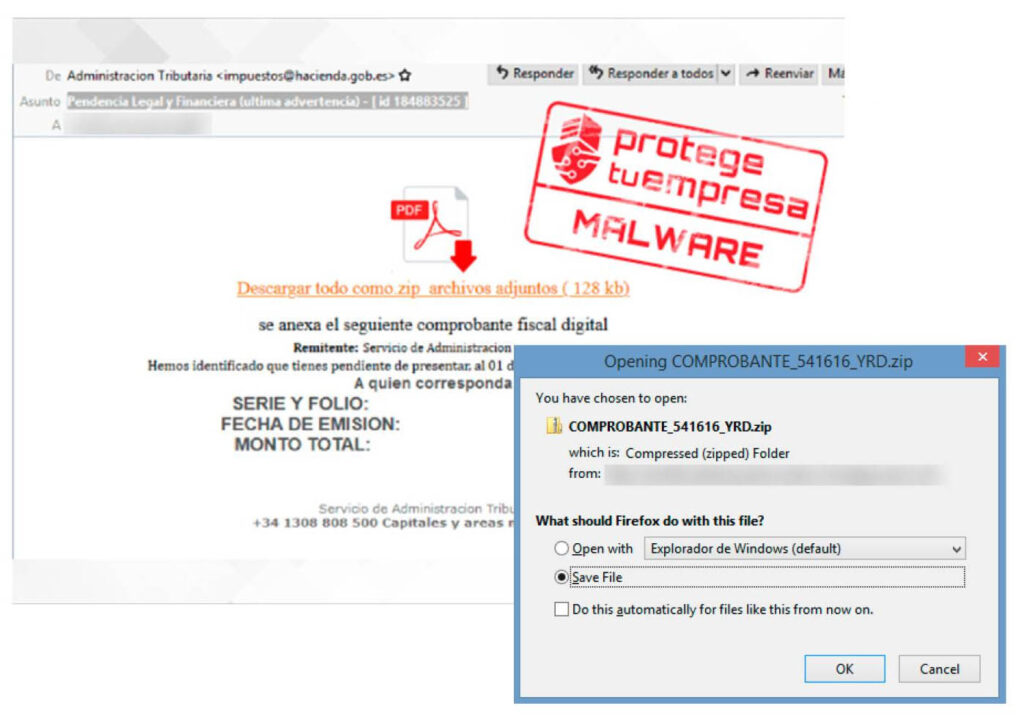Image resolution: width=1024 pixels, height=722 pixels.
Task: Click the protege tu empresa shield logo
Action: point(576,149)
